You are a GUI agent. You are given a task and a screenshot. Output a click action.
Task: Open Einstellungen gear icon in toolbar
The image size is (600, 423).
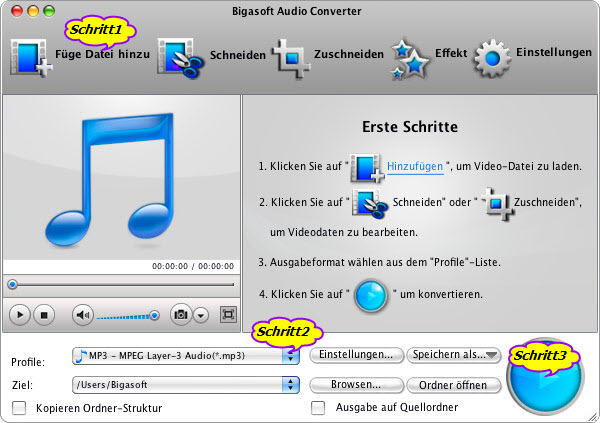coord(492,58)
